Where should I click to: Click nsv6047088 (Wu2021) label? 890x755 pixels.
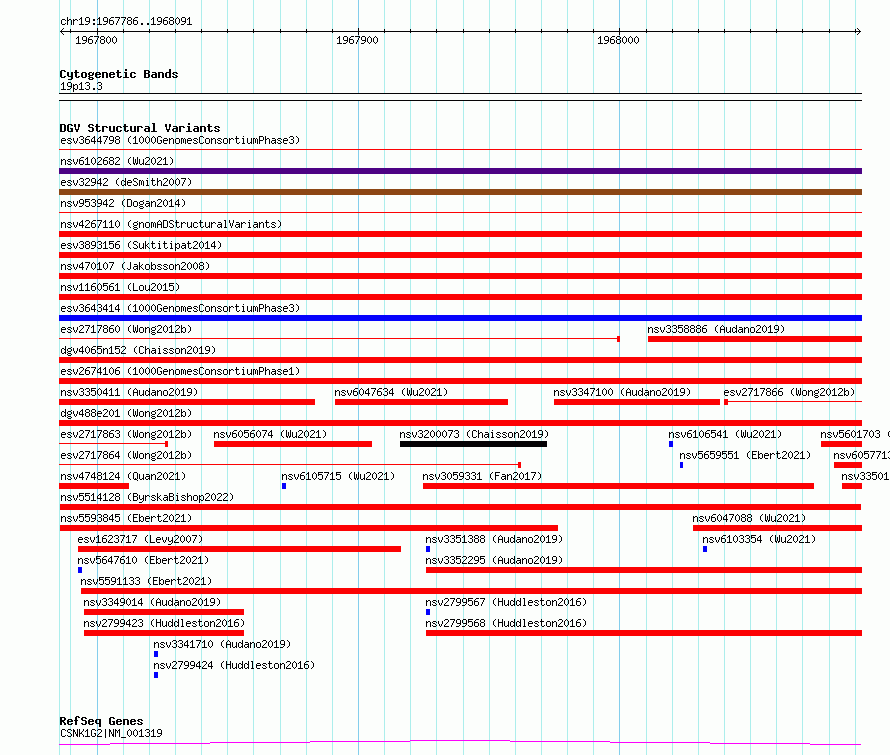pyautogui.click(x=749, y=518)
